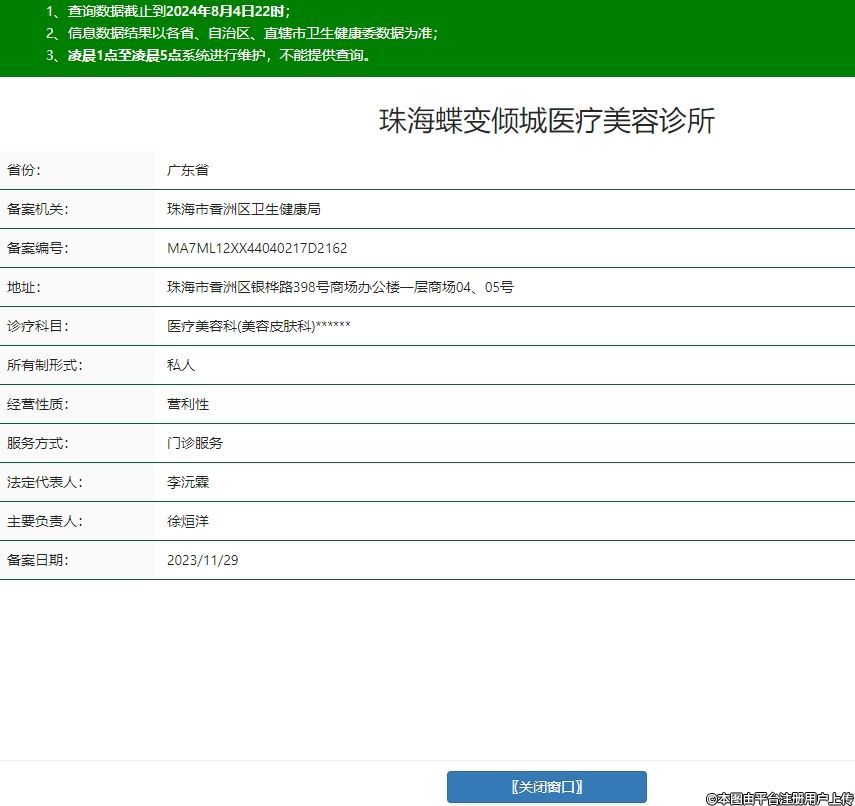
Task: Click the 备案机关 row label
Action: [x=38, y=209]
